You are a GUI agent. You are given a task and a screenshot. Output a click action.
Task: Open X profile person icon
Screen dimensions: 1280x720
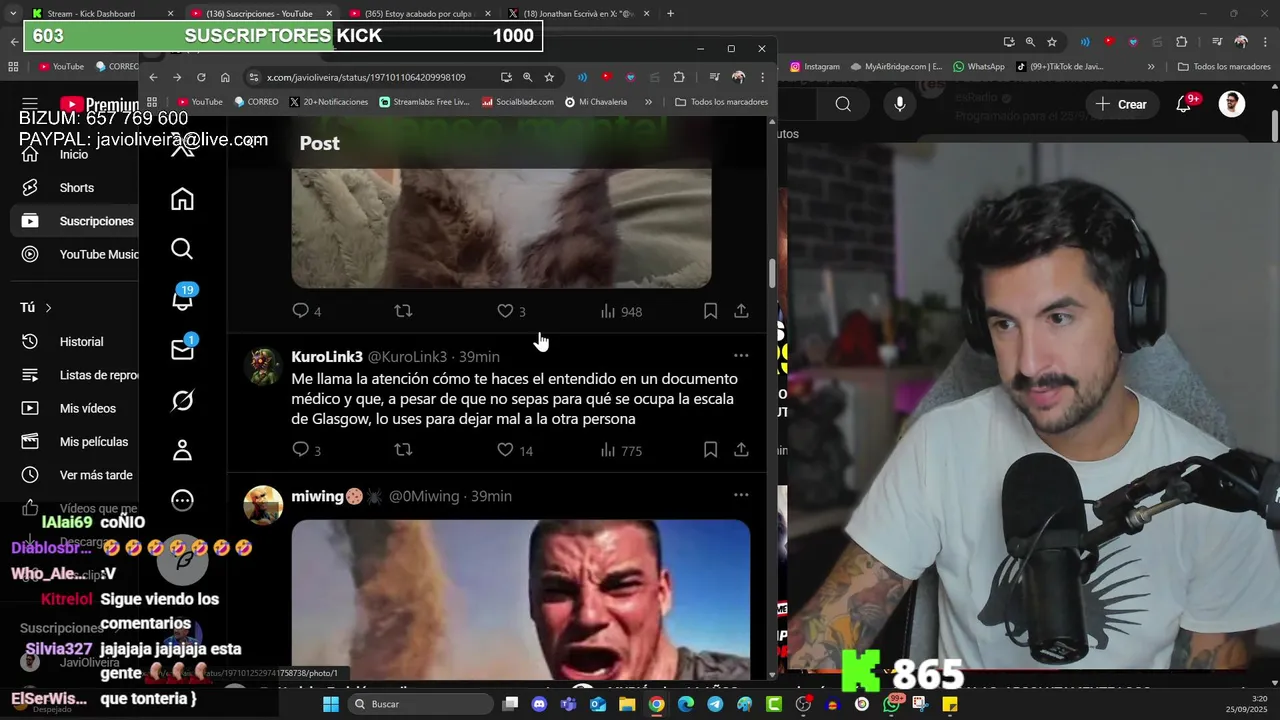pos(182,450)
